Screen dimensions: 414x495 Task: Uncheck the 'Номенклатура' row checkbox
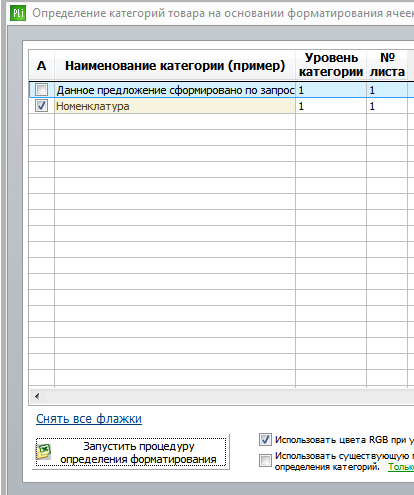point(42,106)
